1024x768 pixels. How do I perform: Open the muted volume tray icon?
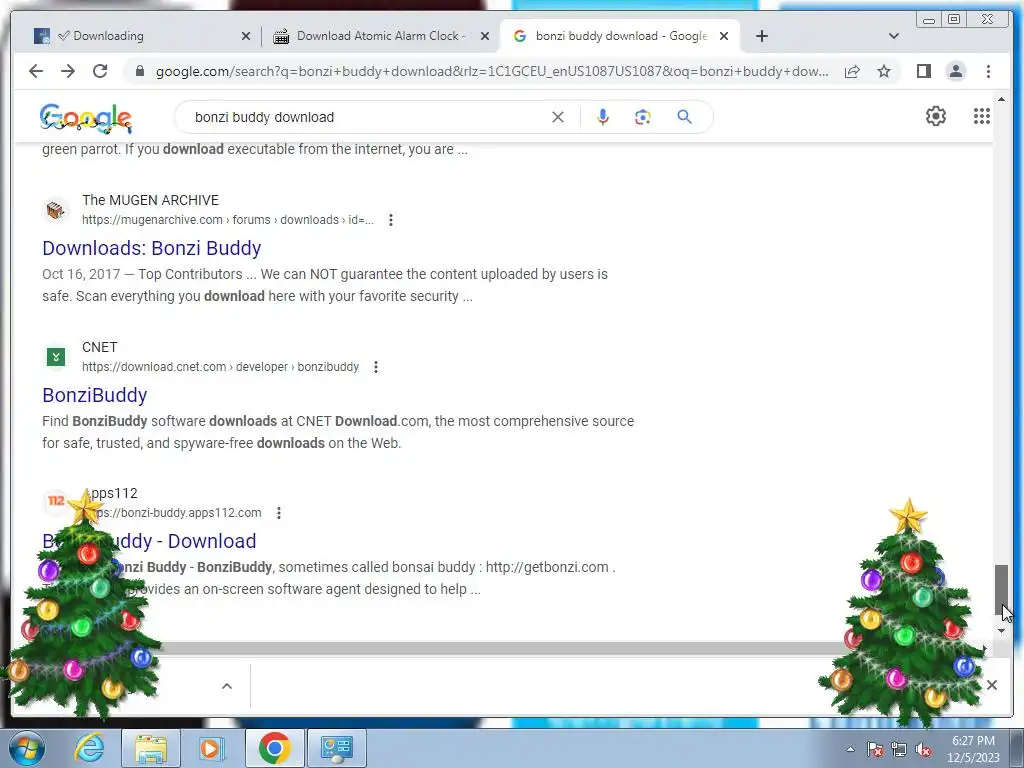[x=923, y=749]
